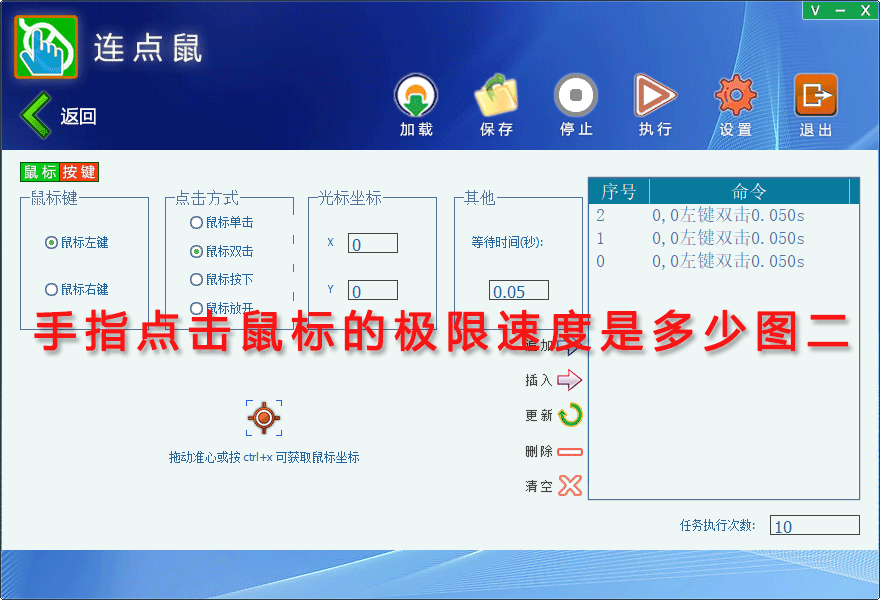Select command row with 序号 0
Screen dimensions: 880x600
723,261
